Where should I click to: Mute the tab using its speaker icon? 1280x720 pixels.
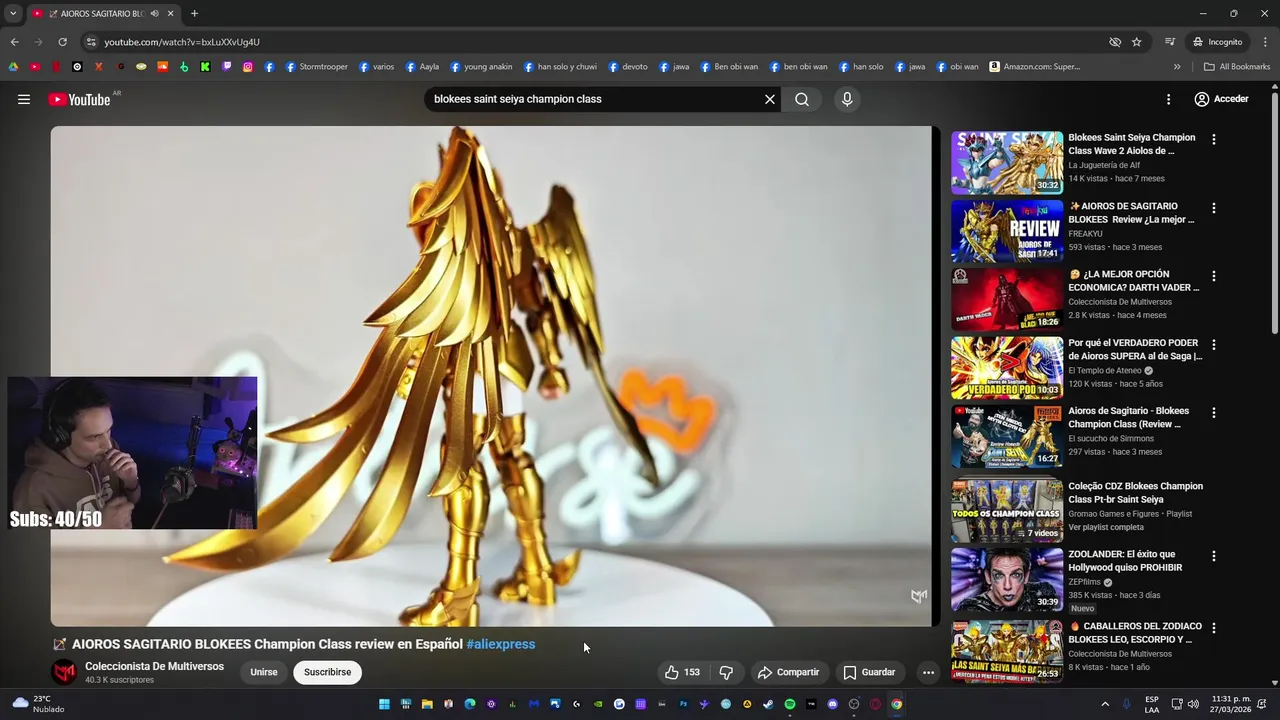[x=154, y=13]
